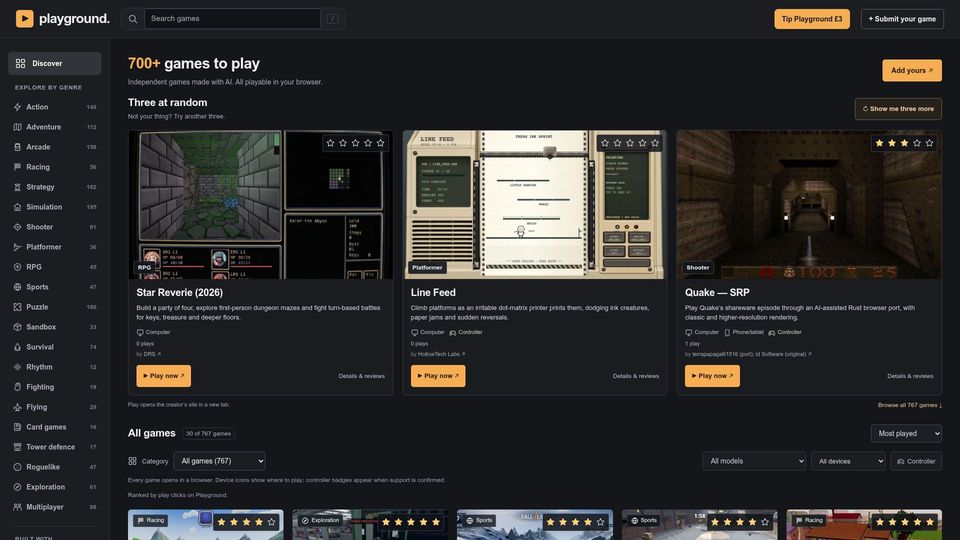Open the Simulation genre icon

[x=17, y=207]
